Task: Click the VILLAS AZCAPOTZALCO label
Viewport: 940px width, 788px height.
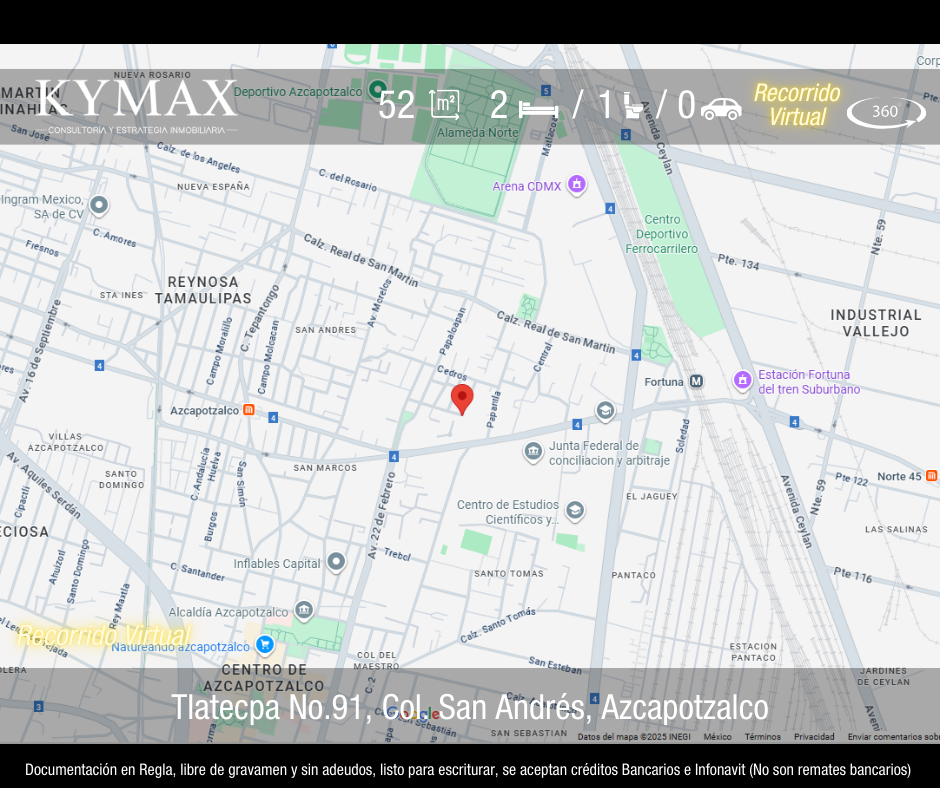Action: [66, 442]
